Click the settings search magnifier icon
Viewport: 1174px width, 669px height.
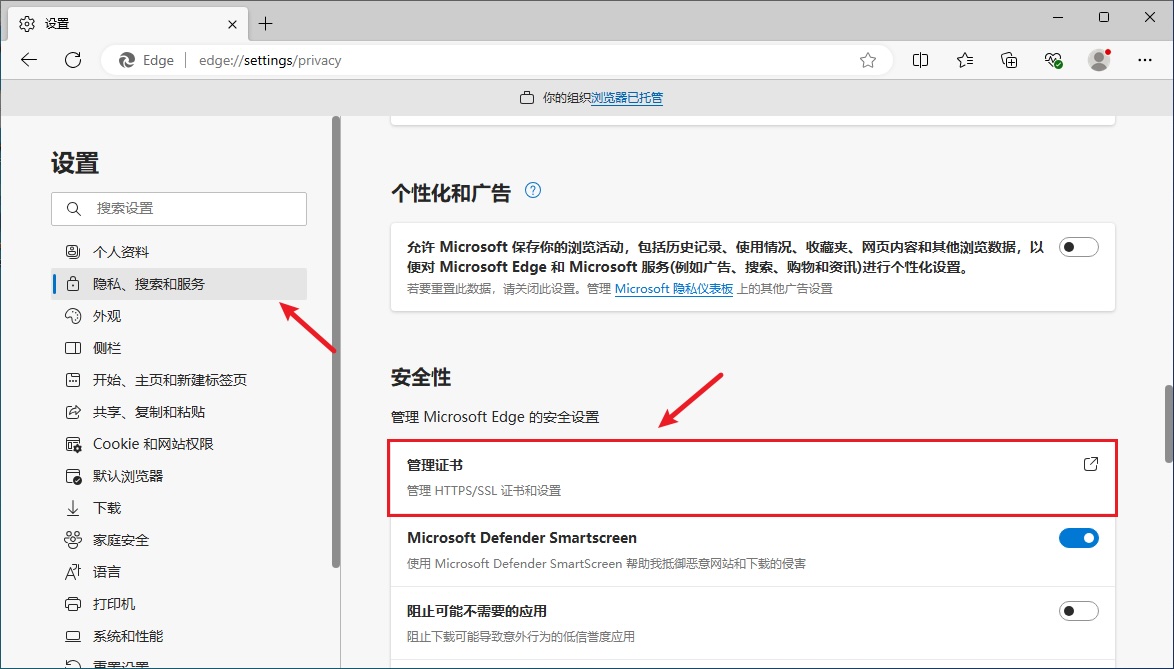[73, 209]
